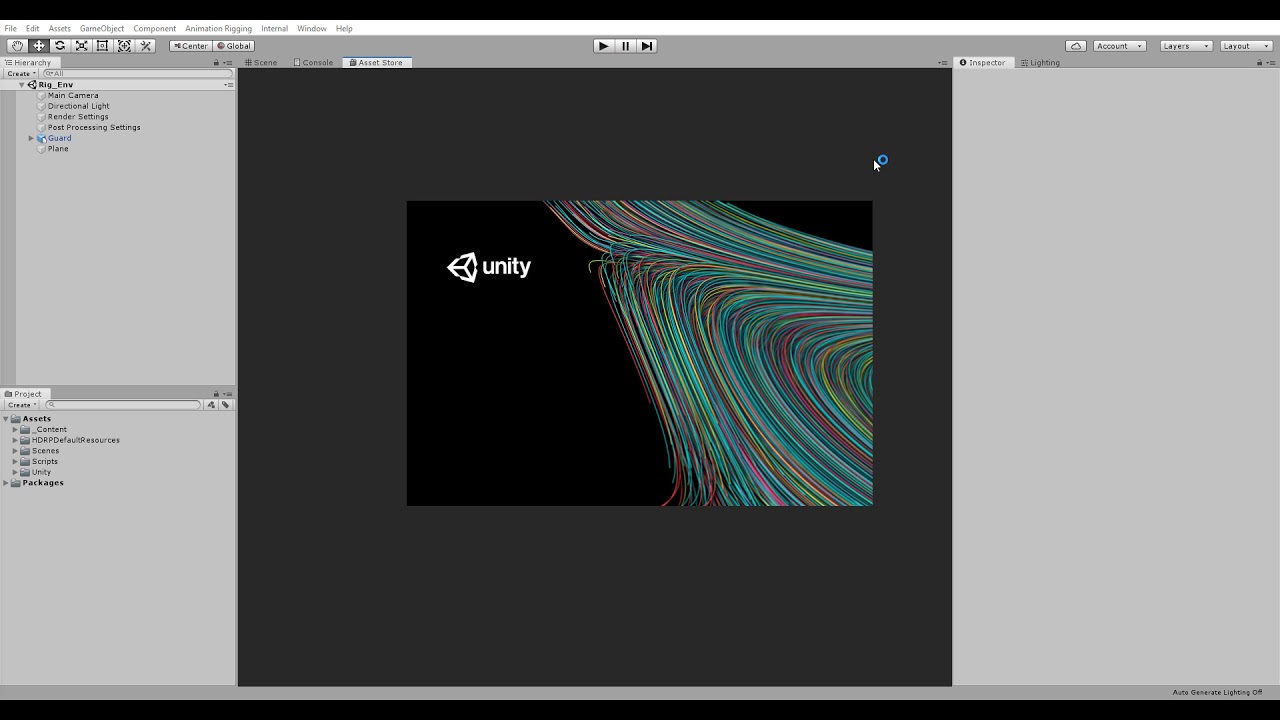Open the Project Create dropdown

tap(20, 405)
